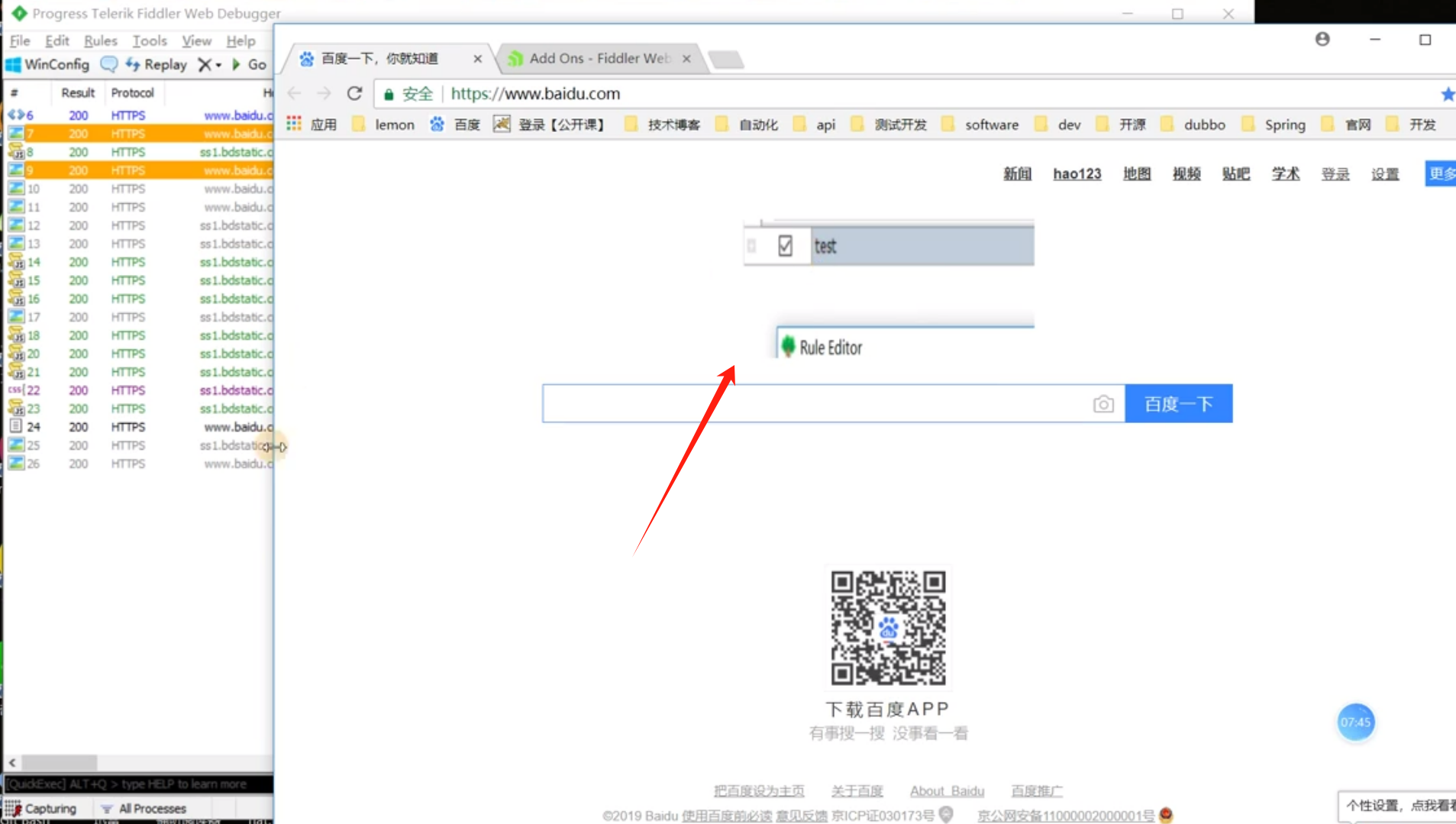Open the 百度 bookmark
This screenshot has height=824, width=1456.
pos(455,124)
